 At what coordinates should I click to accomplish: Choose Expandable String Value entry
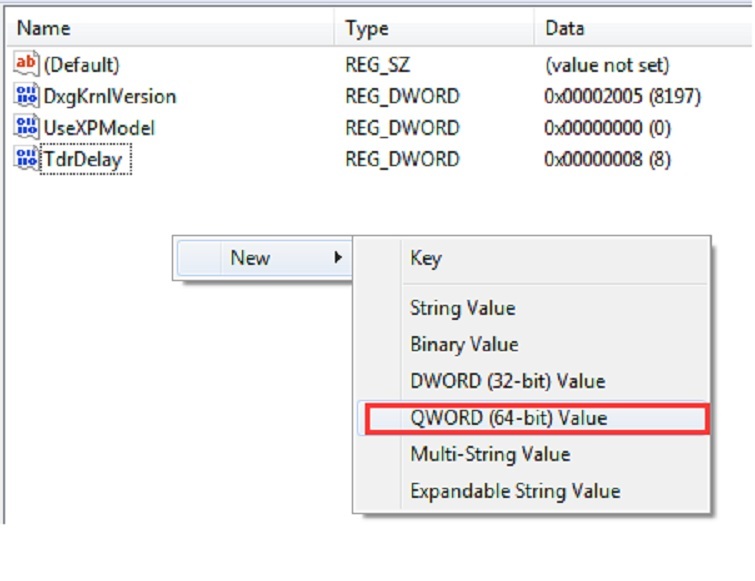[x=515, y=491]
